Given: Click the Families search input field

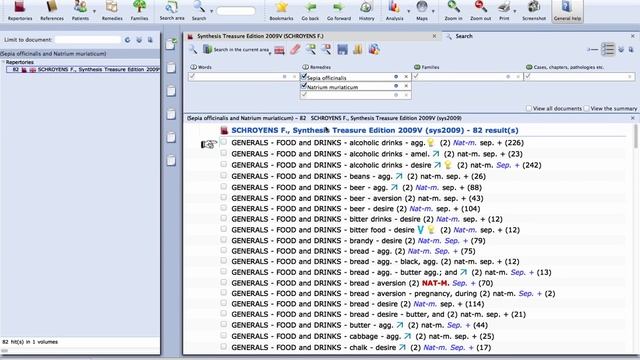Looking at the screenshot, I should tap(467, 76).
